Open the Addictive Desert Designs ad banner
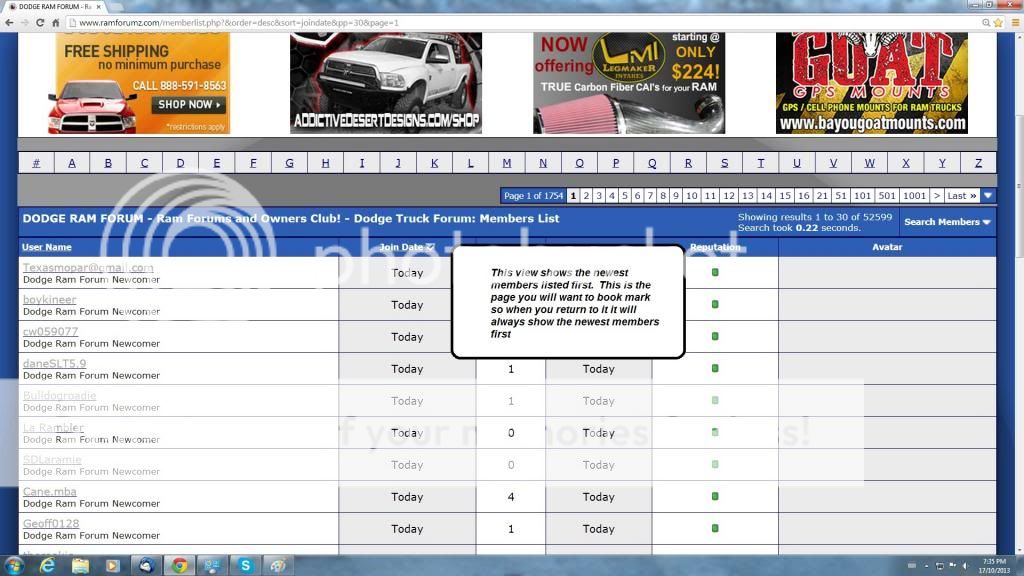 click(x=386, y=83)
